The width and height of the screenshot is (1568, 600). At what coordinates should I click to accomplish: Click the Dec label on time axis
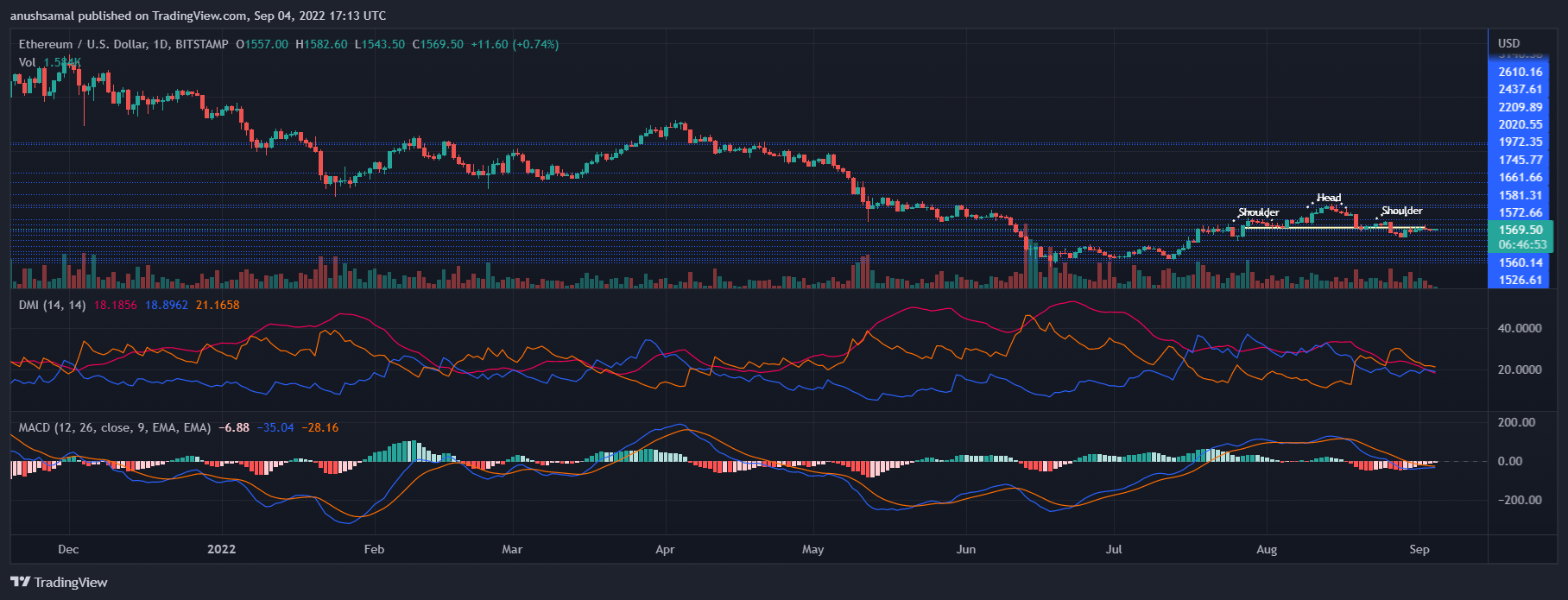pyautogui.click(x=68, y=549)
